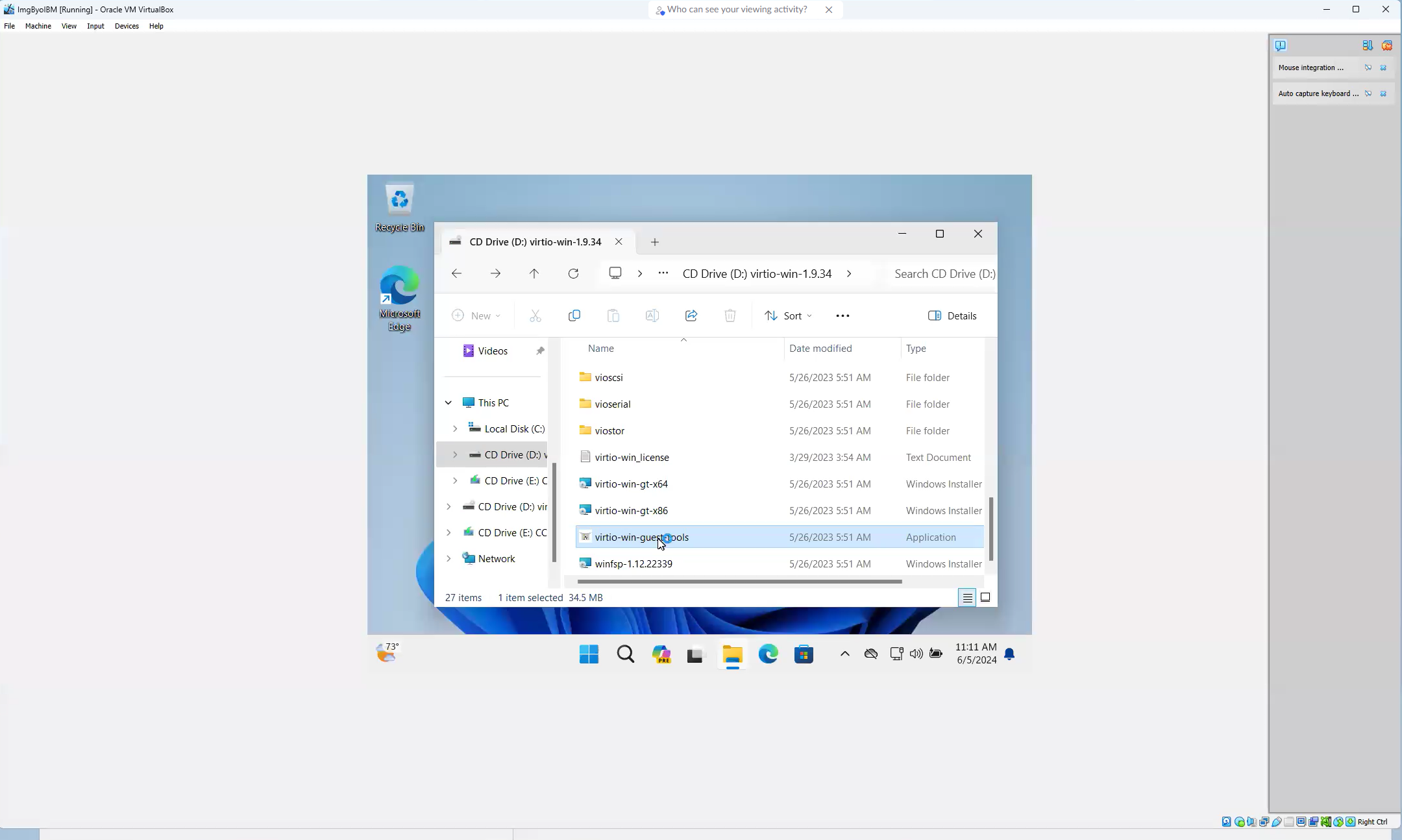Open the Machine menu in VirtualBox
Image resolution: width=1402 pixels, height=840 pixels.
(x=38, y=26)
